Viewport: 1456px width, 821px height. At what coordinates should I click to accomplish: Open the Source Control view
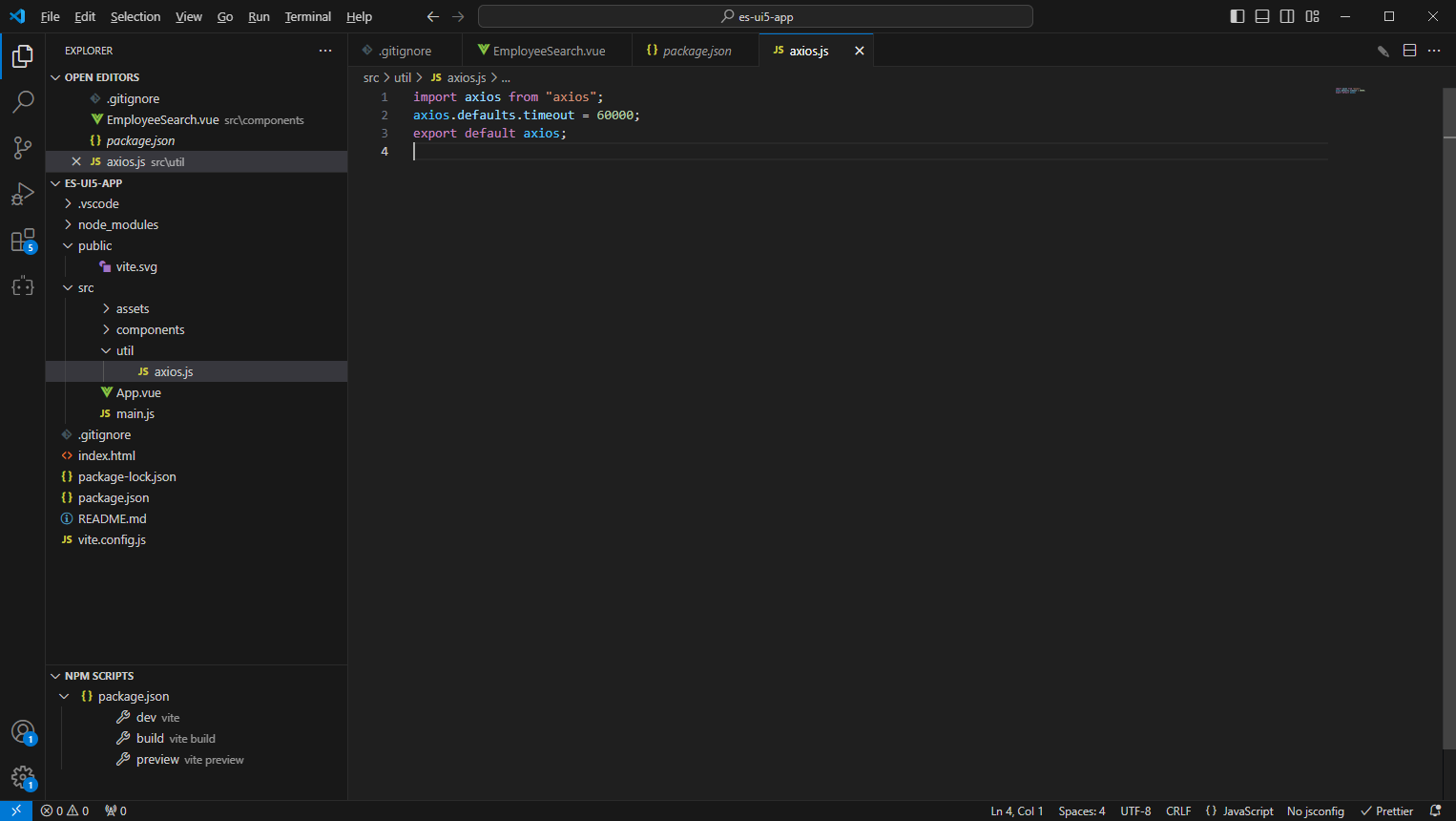[x=23, y=148]
